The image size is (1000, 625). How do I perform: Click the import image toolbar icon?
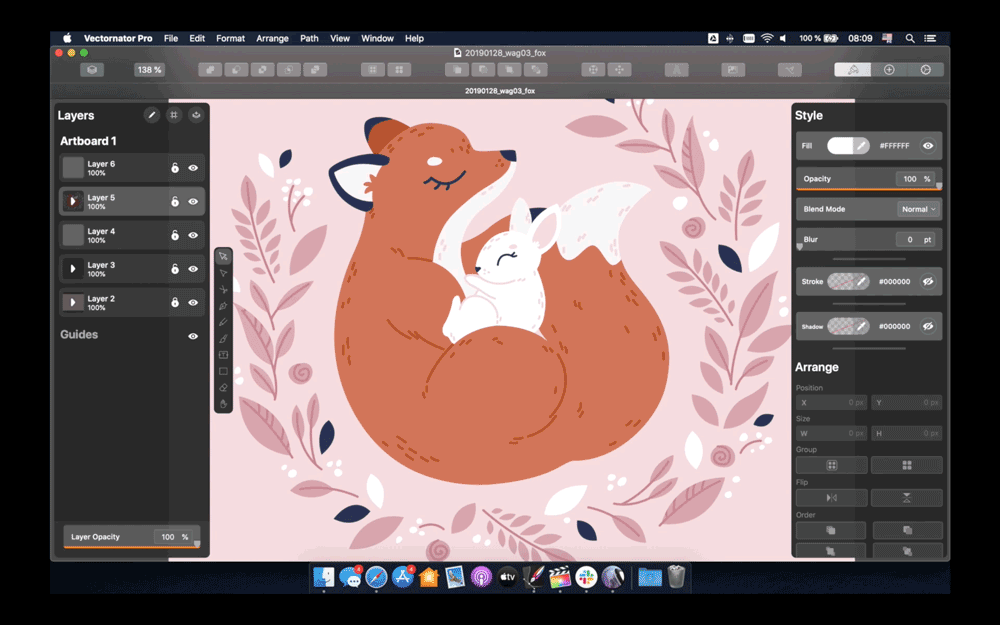(x=733, y=70)
